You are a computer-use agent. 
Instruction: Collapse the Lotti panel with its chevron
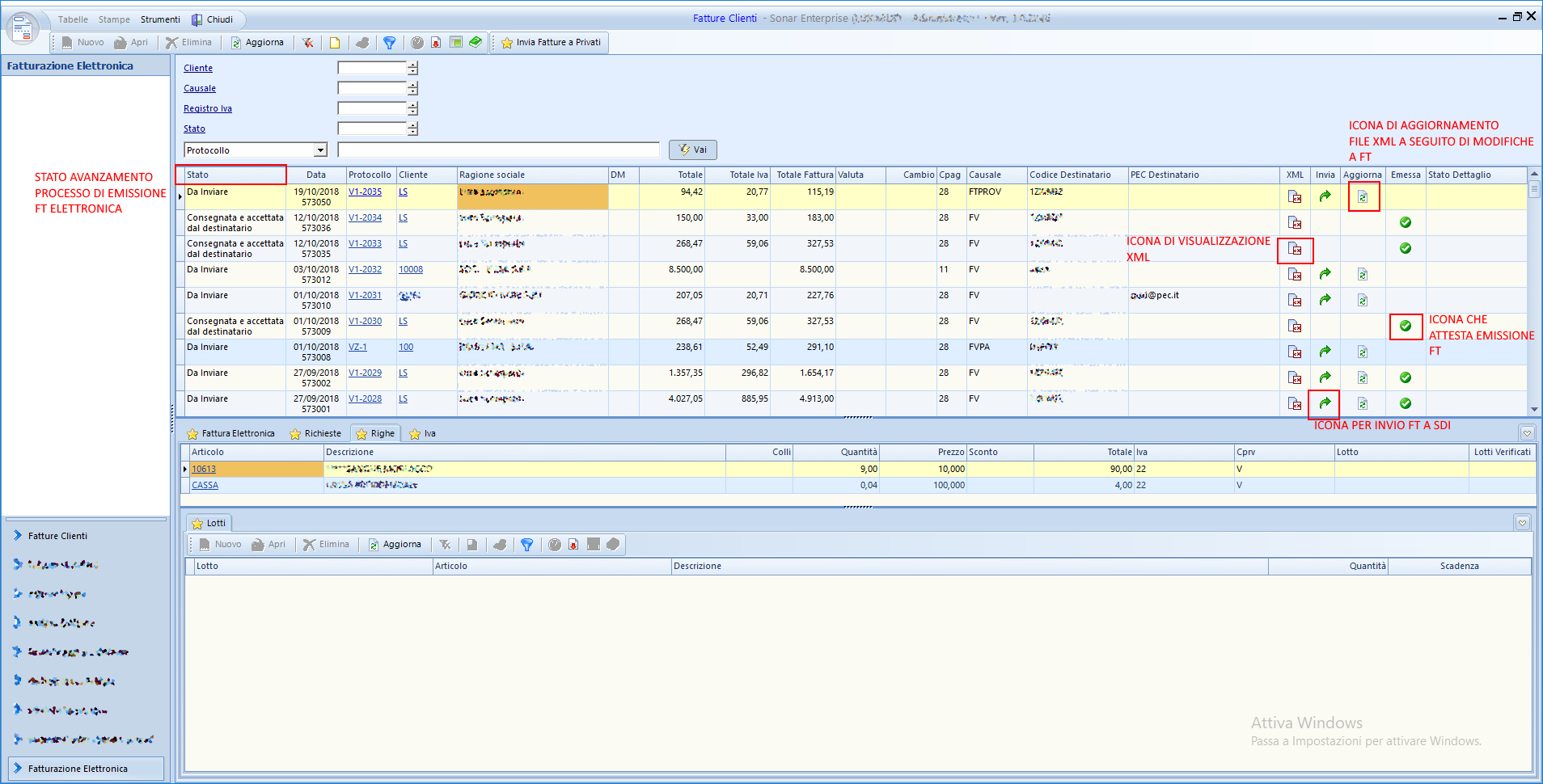click(1522, 523)
